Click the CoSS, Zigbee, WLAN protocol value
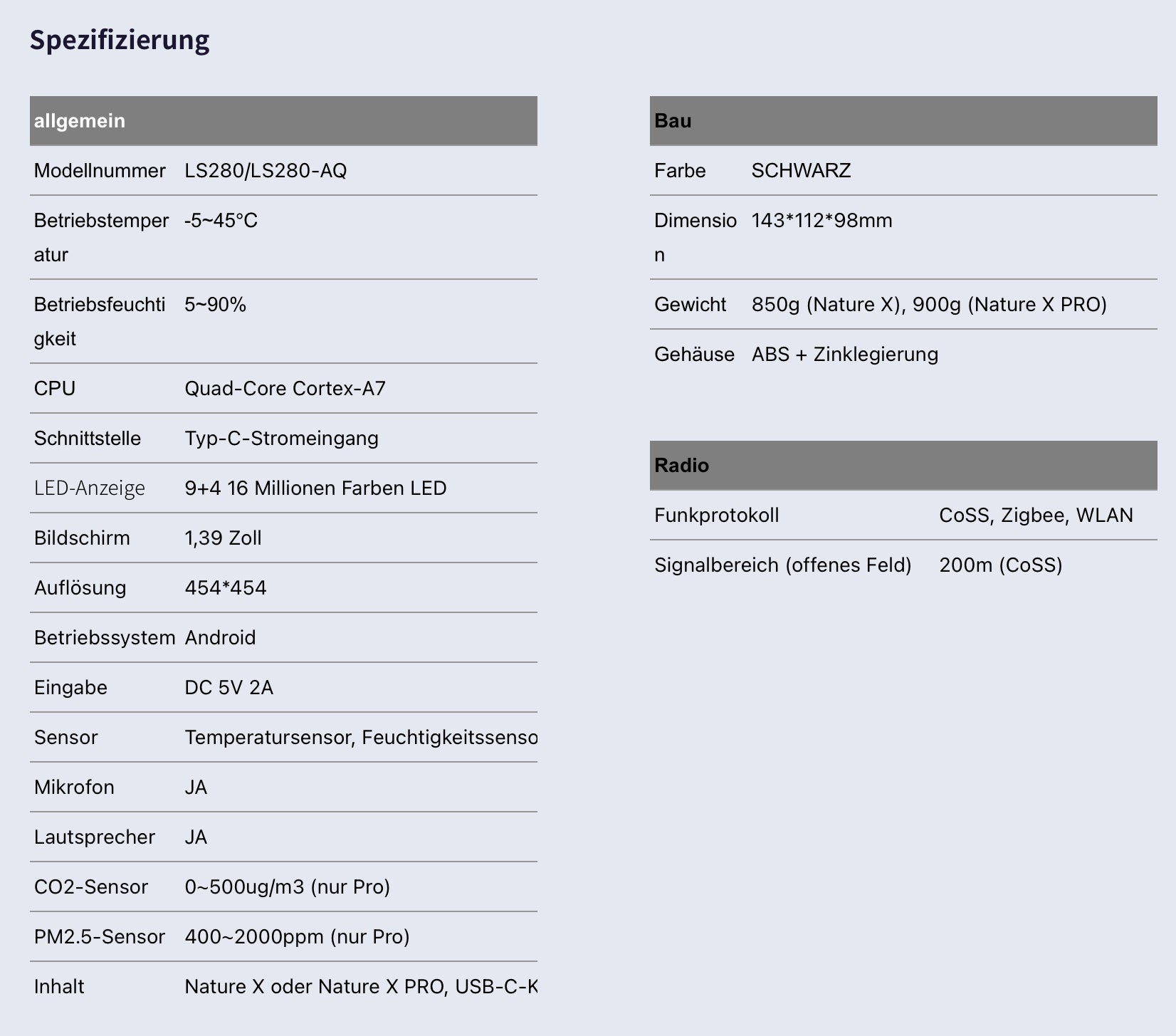The width and height of the screenshot is (1176, 1036). tap(1036, 516)
